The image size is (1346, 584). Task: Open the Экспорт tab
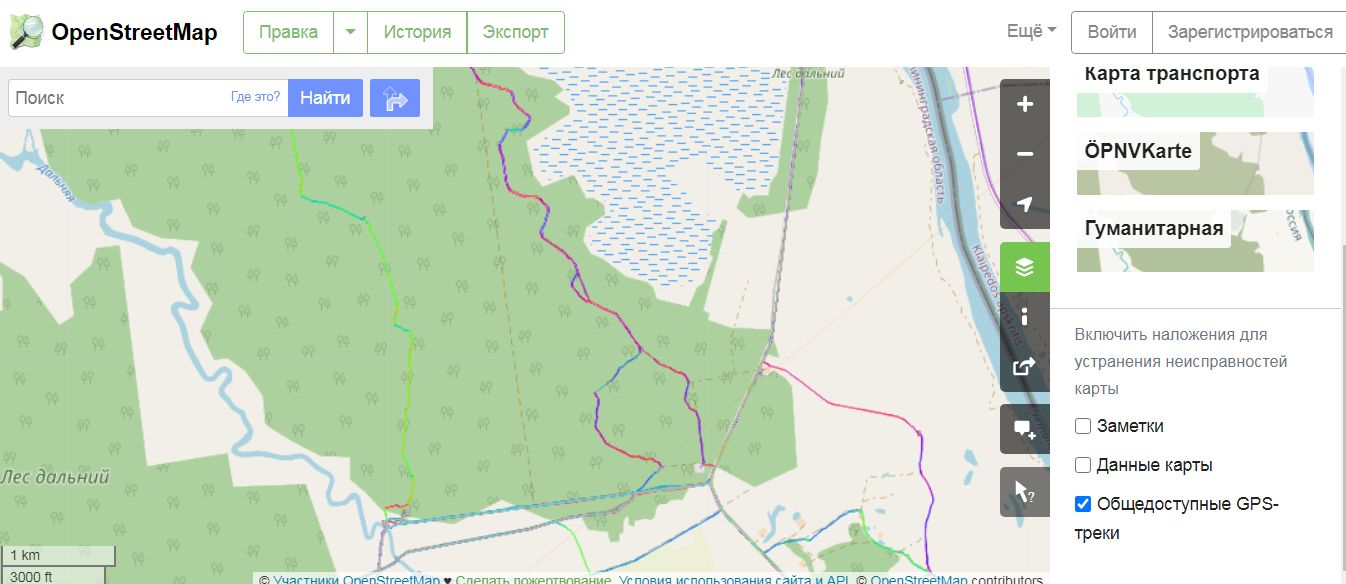[516, 32]
